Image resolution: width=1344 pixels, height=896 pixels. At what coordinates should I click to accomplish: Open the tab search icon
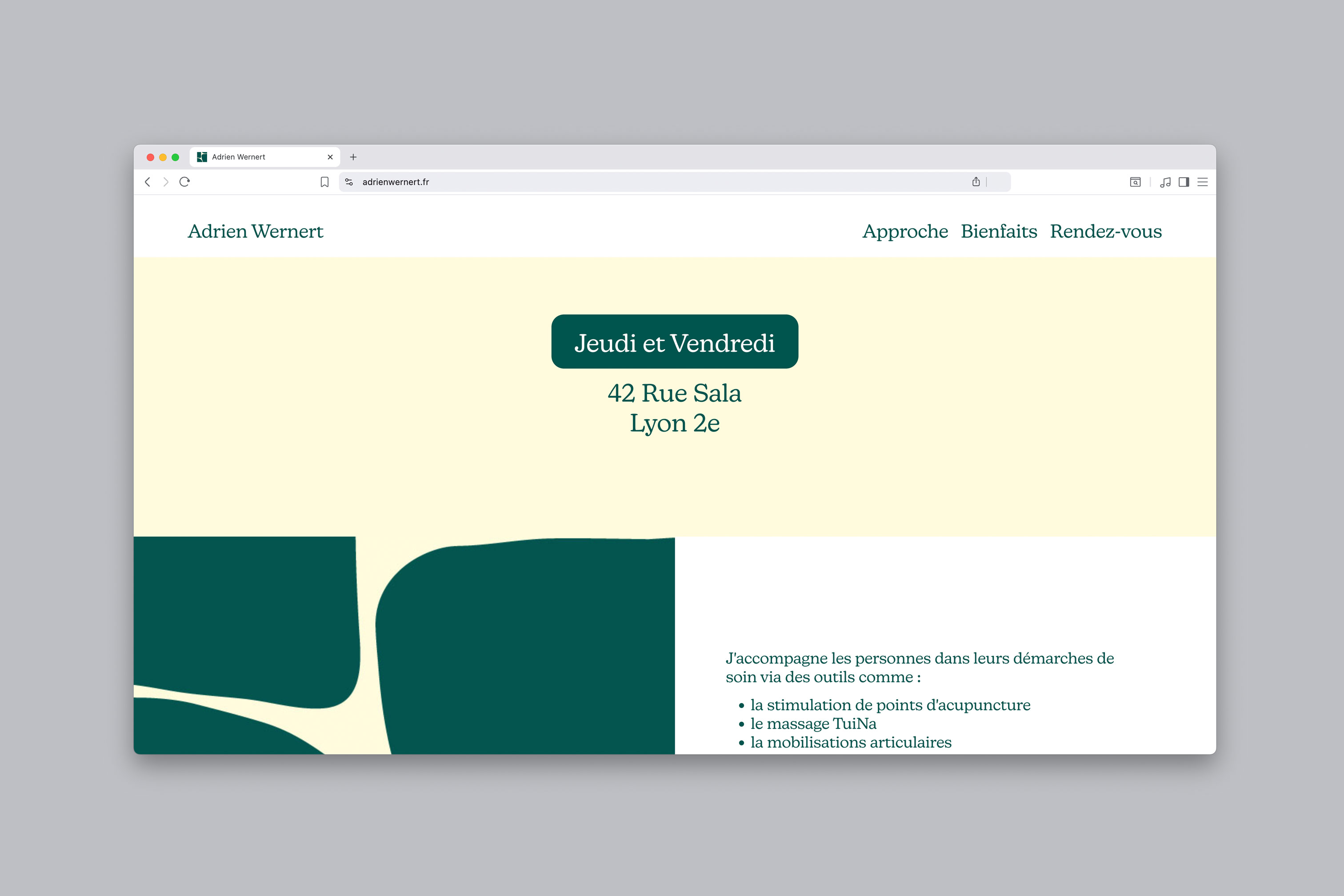coord(1135,182)
